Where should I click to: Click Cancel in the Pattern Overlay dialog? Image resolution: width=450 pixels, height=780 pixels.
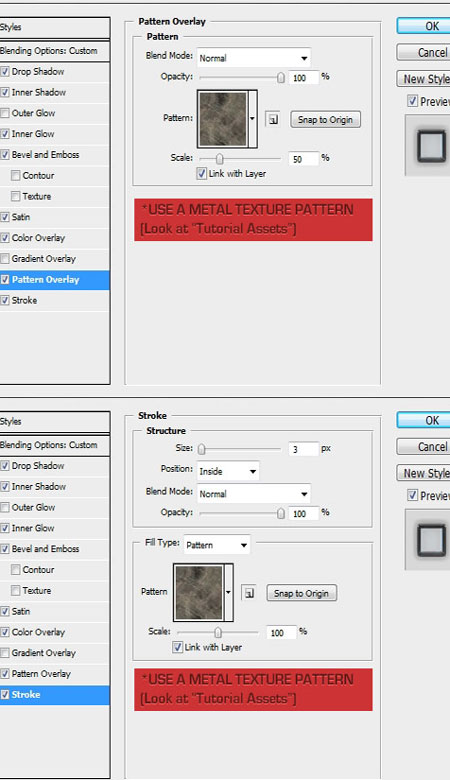point(424,52)
